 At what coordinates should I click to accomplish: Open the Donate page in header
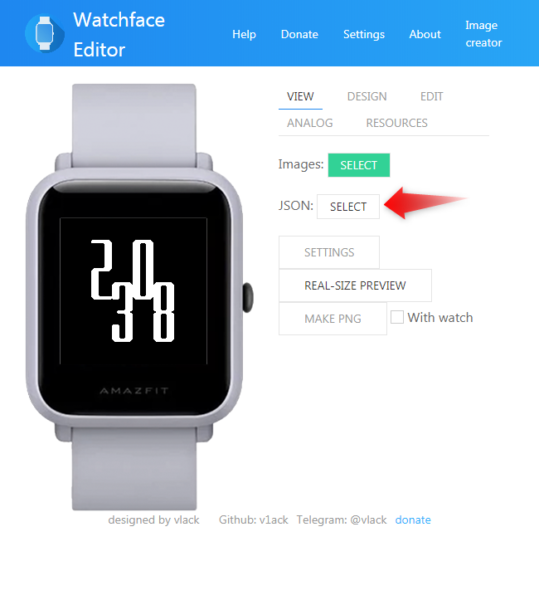coord(300,34)
